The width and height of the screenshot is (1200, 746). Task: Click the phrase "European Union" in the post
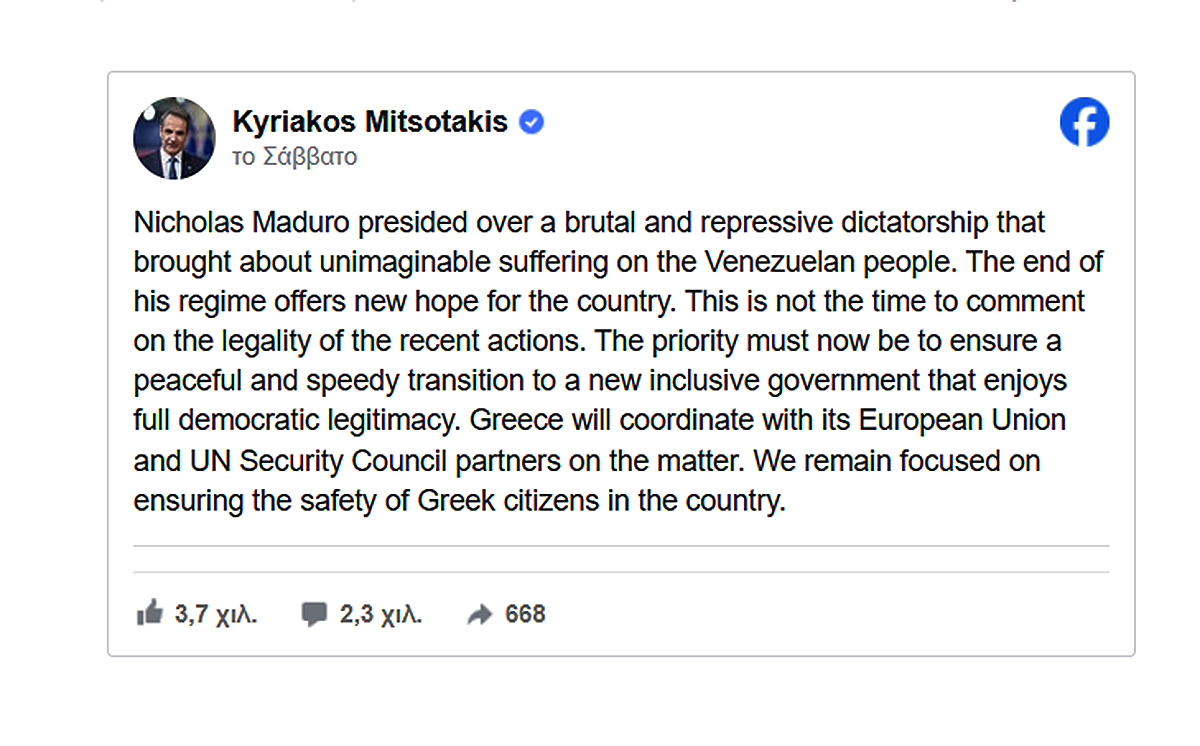(962, 420)
